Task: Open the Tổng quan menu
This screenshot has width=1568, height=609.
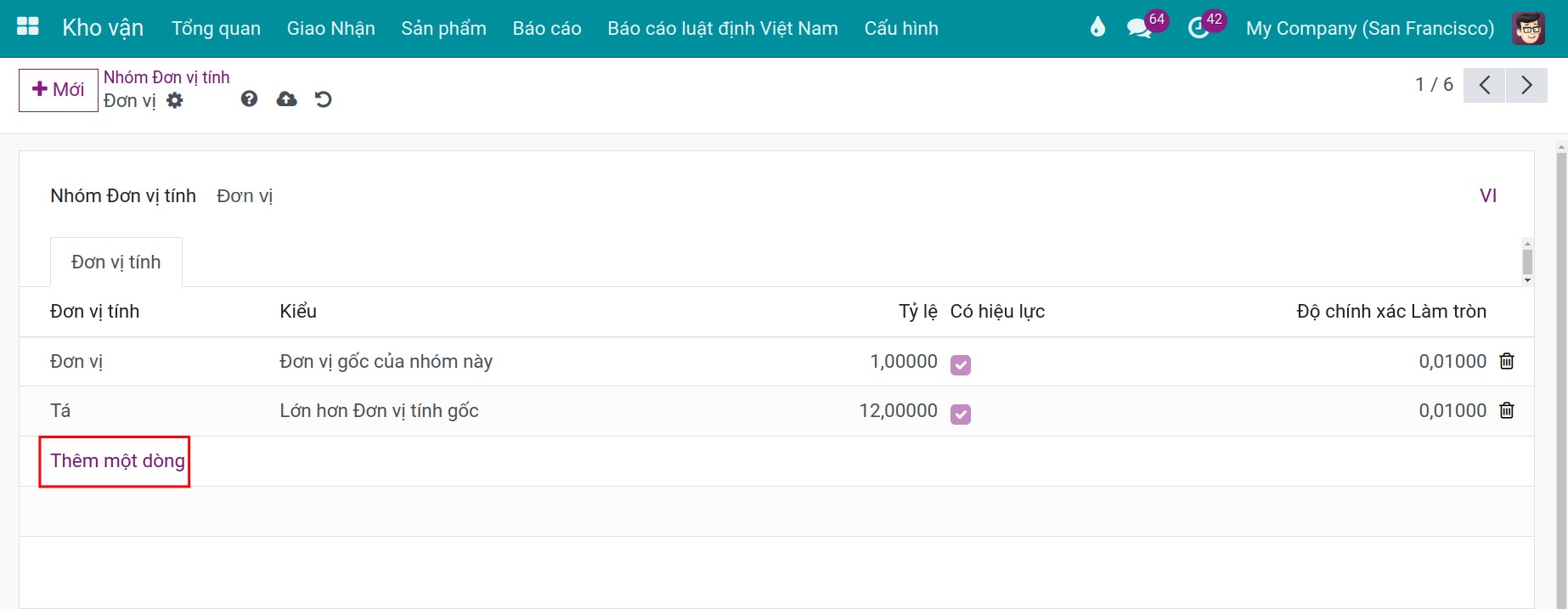Action: point(216,28)
